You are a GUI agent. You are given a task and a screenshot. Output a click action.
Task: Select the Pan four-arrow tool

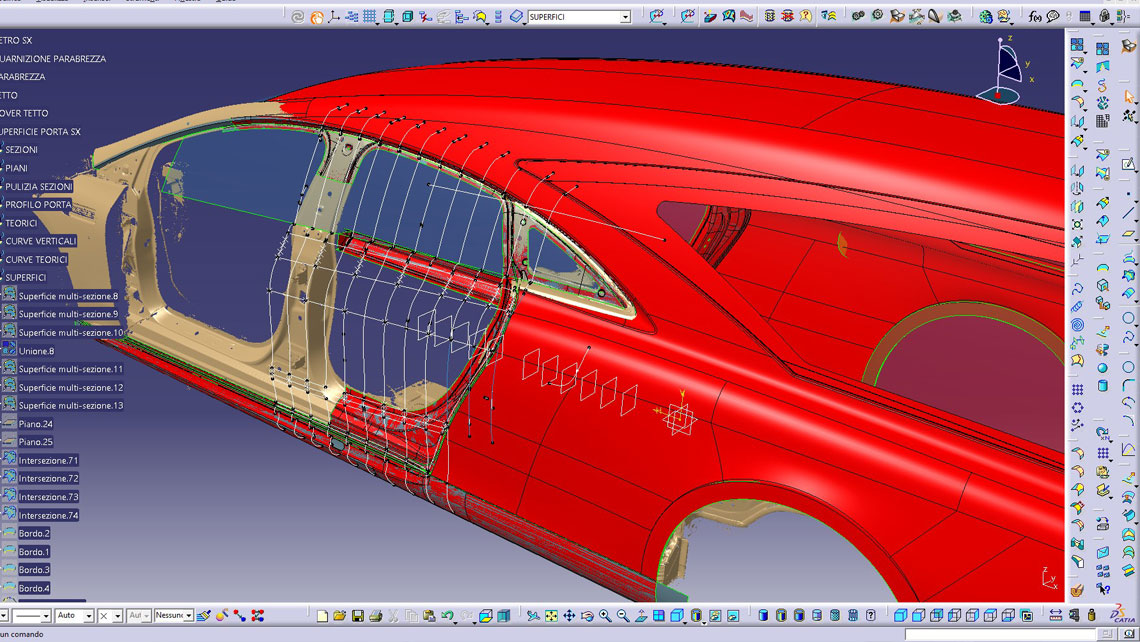pos(569,616)
